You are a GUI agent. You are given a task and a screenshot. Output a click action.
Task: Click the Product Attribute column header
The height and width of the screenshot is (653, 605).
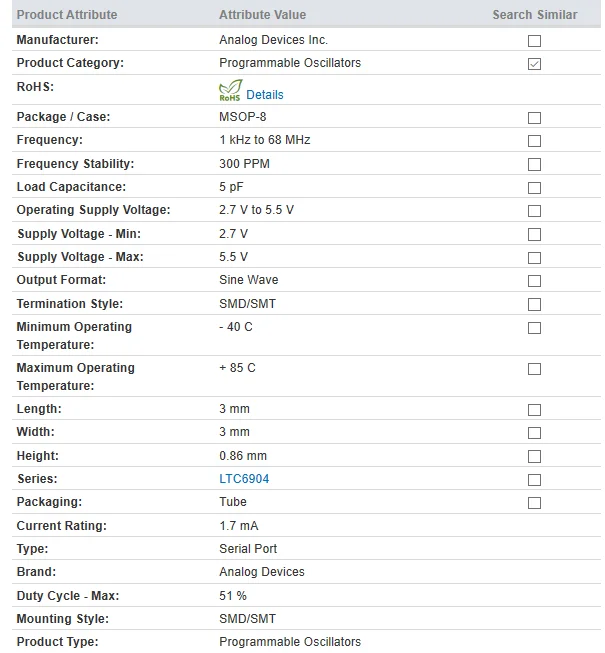coord(67,15)
